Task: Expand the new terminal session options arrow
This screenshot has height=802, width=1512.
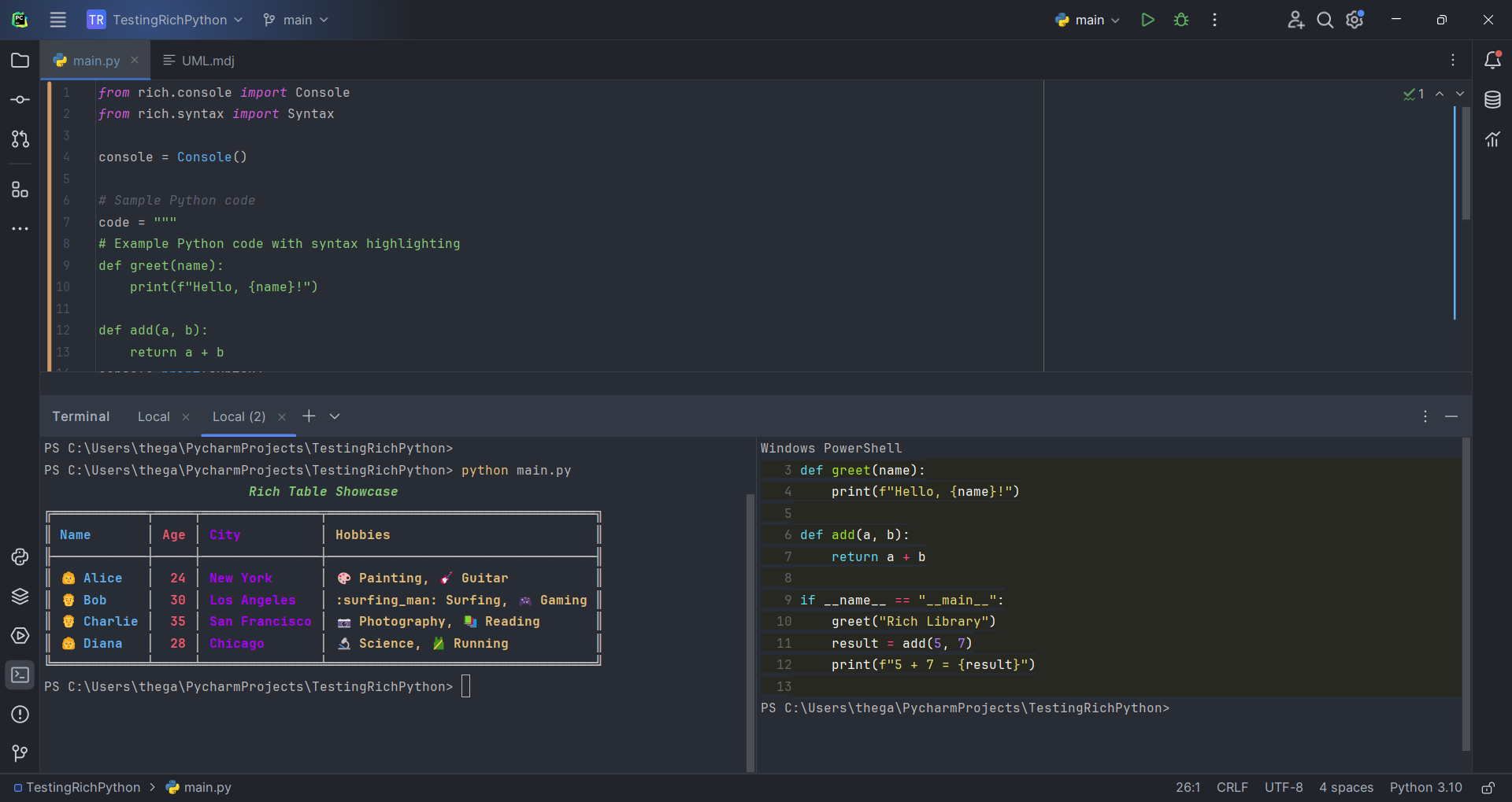Action: pos(335,416)
